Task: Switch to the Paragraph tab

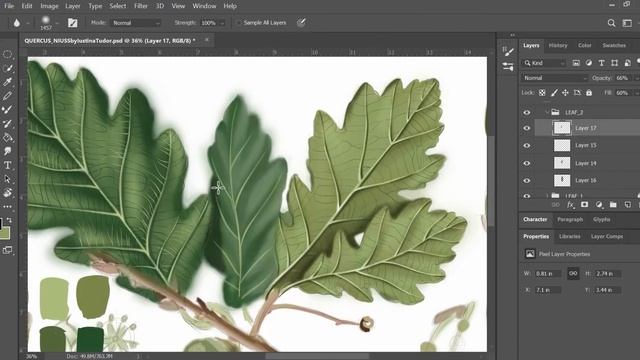Action: click(570, 220)
